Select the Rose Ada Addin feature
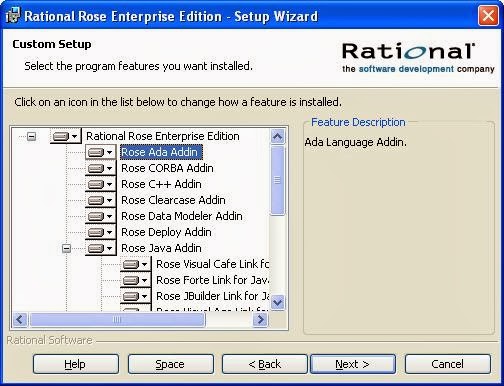Image resolution: width=504 pixels, height=386 pixels. (x=161, y=152)
